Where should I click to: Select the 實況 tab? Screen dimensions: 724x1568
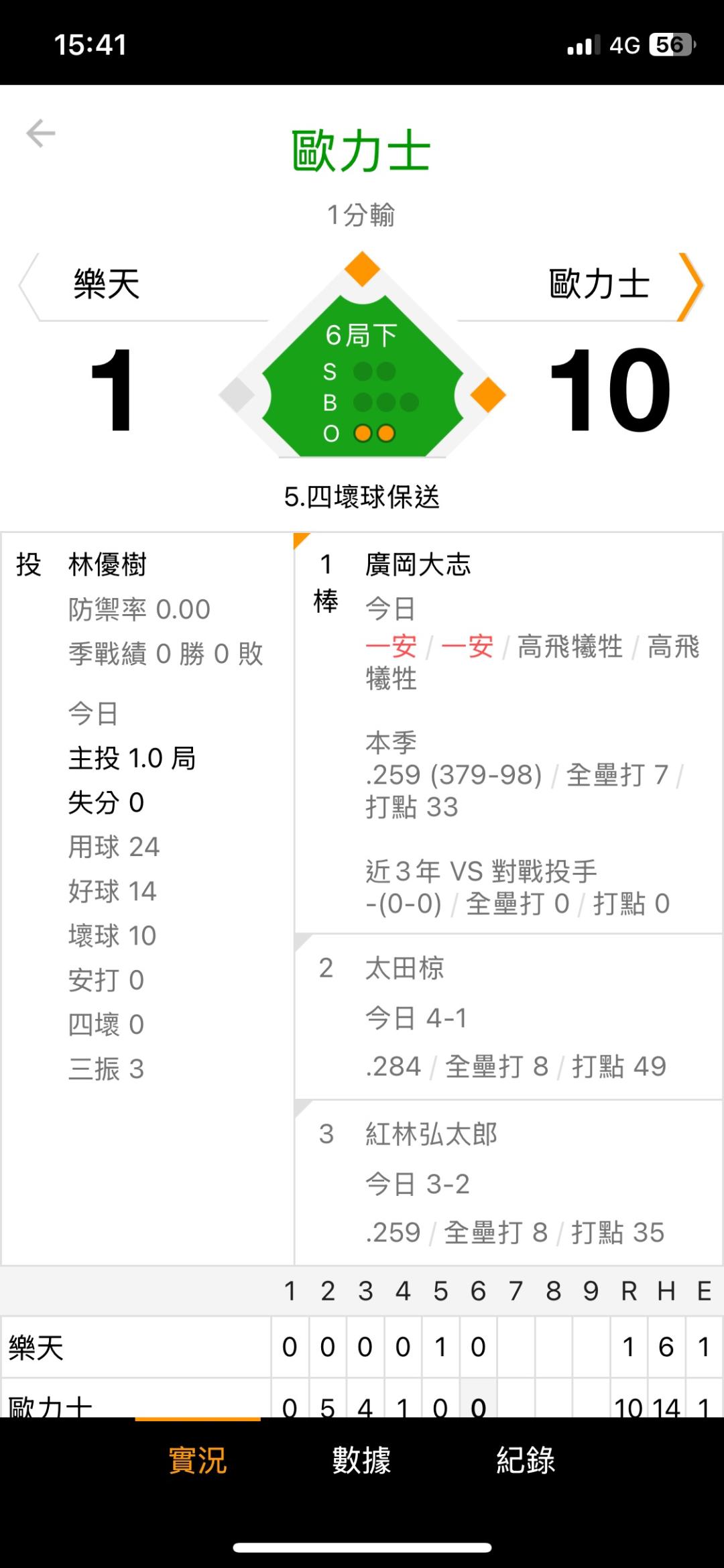(x=198, y=1460)
